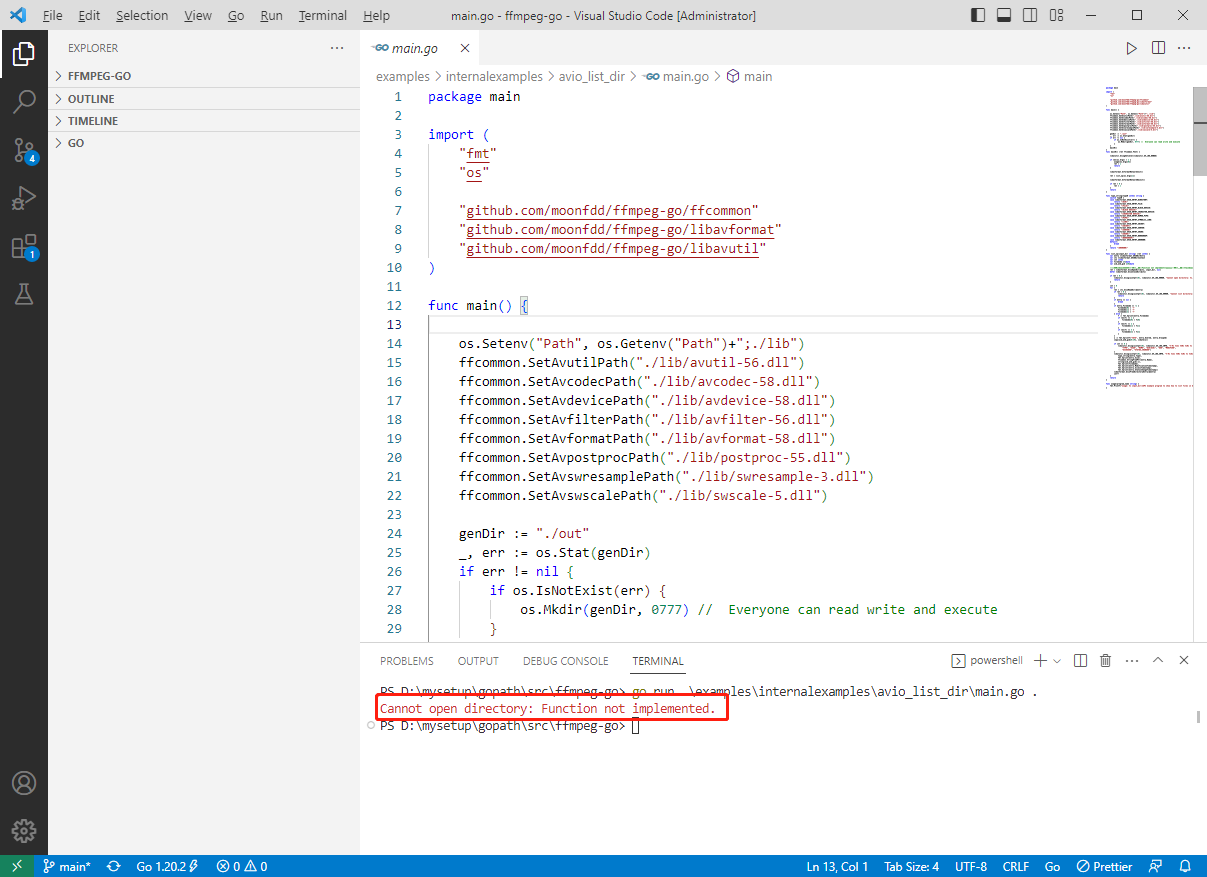This screenshot has width=1207, height=877.
Task: Switch to the DEBUG CONSOLE panel tab
Action: click(x=565, y=661)
